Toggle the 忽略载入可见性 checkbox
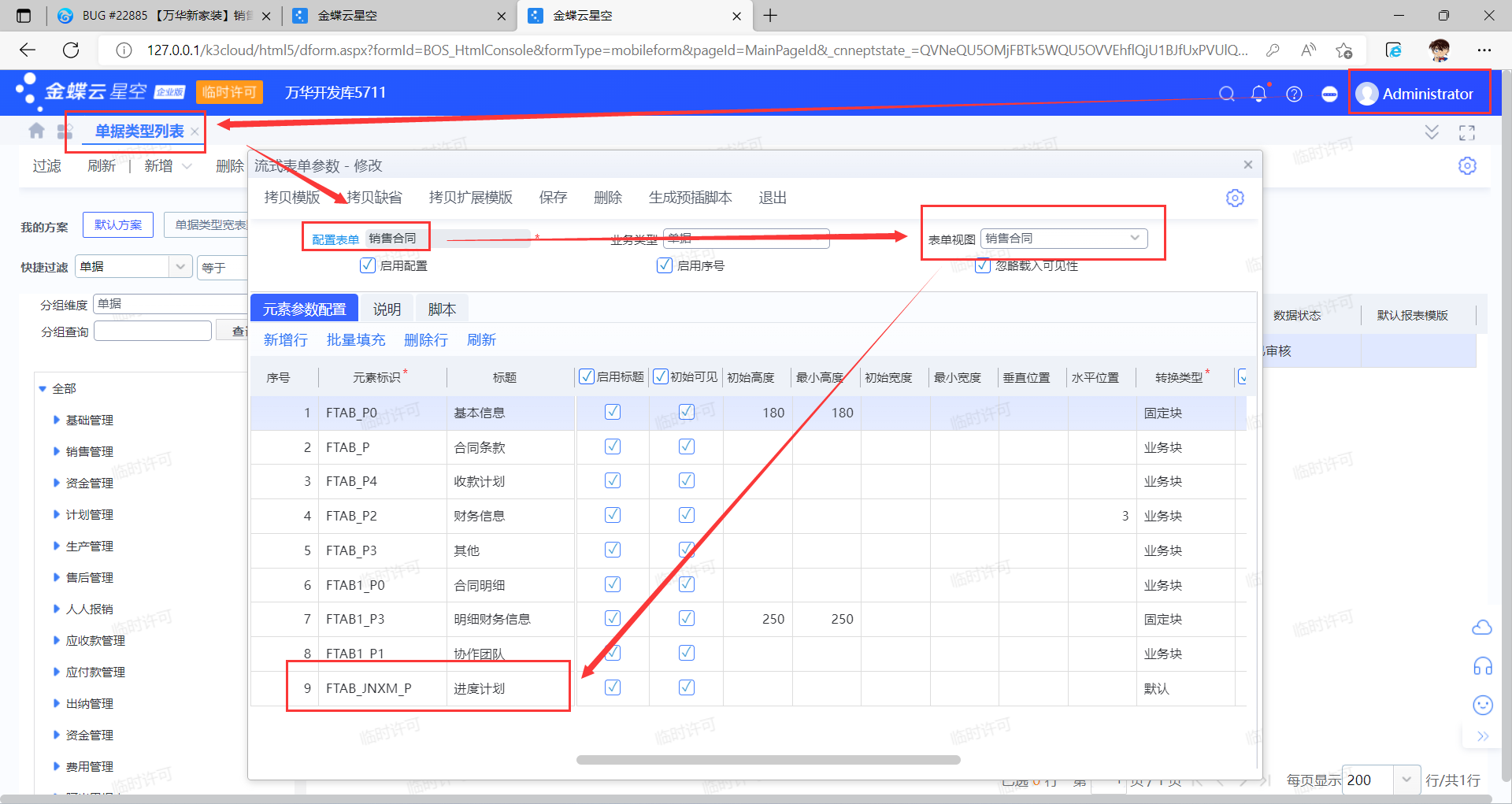Screen dimensions: 1512x804 (x=983, y=265)
